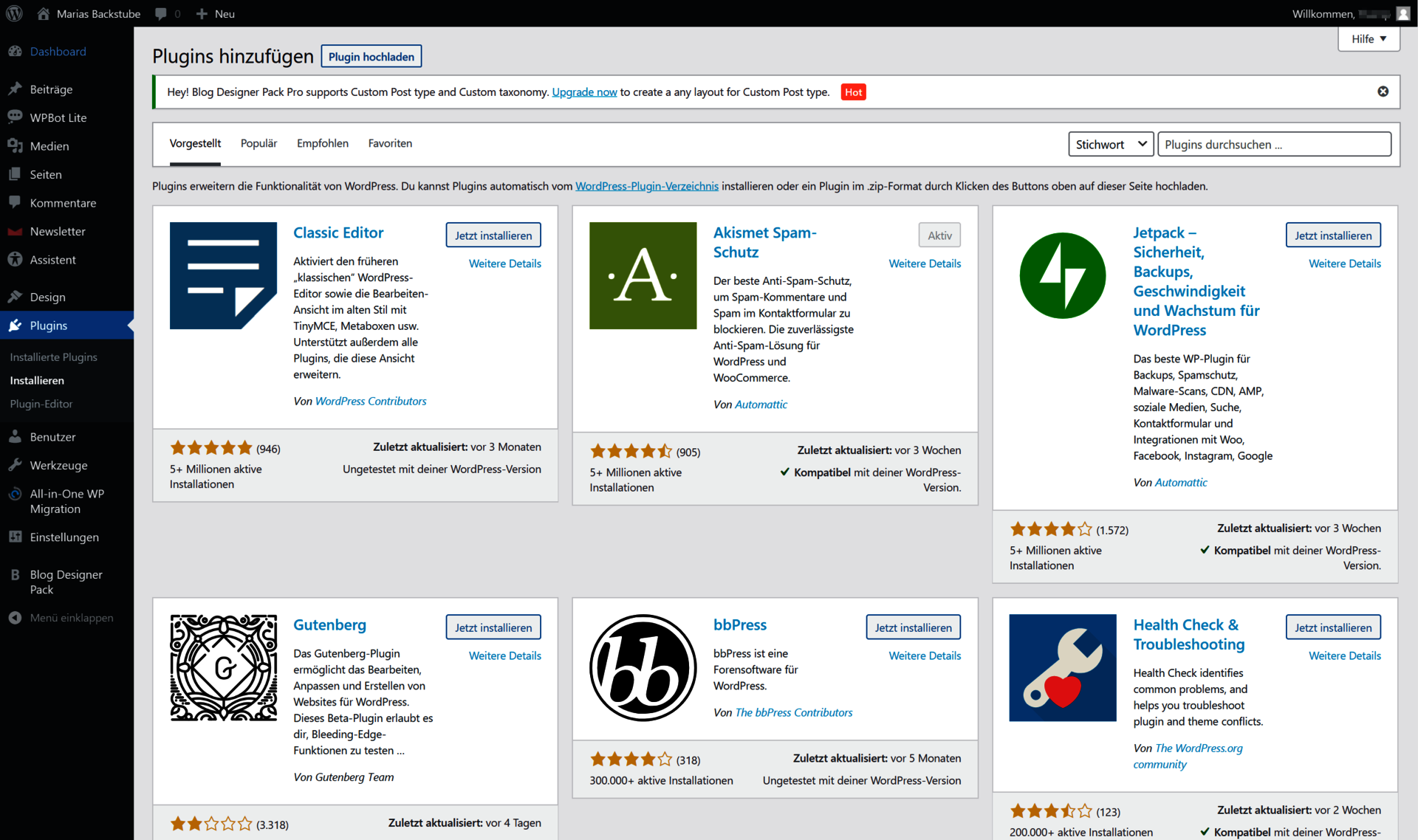
Task: Install Health Check & Troubleshooting plugin
Action: tap(1333, 627)
